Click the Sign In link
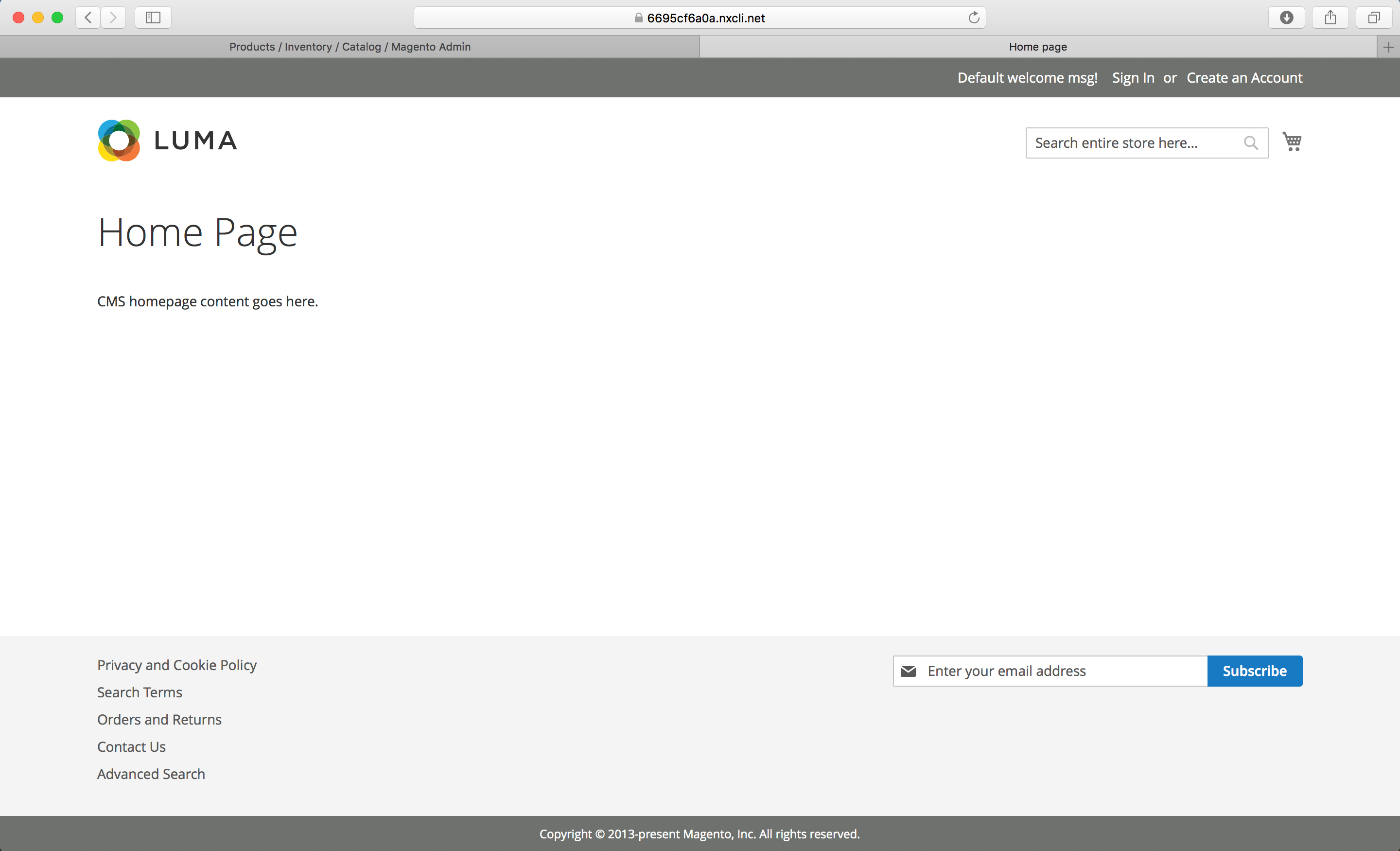The image size is (1400, 851). [1133, 78]
